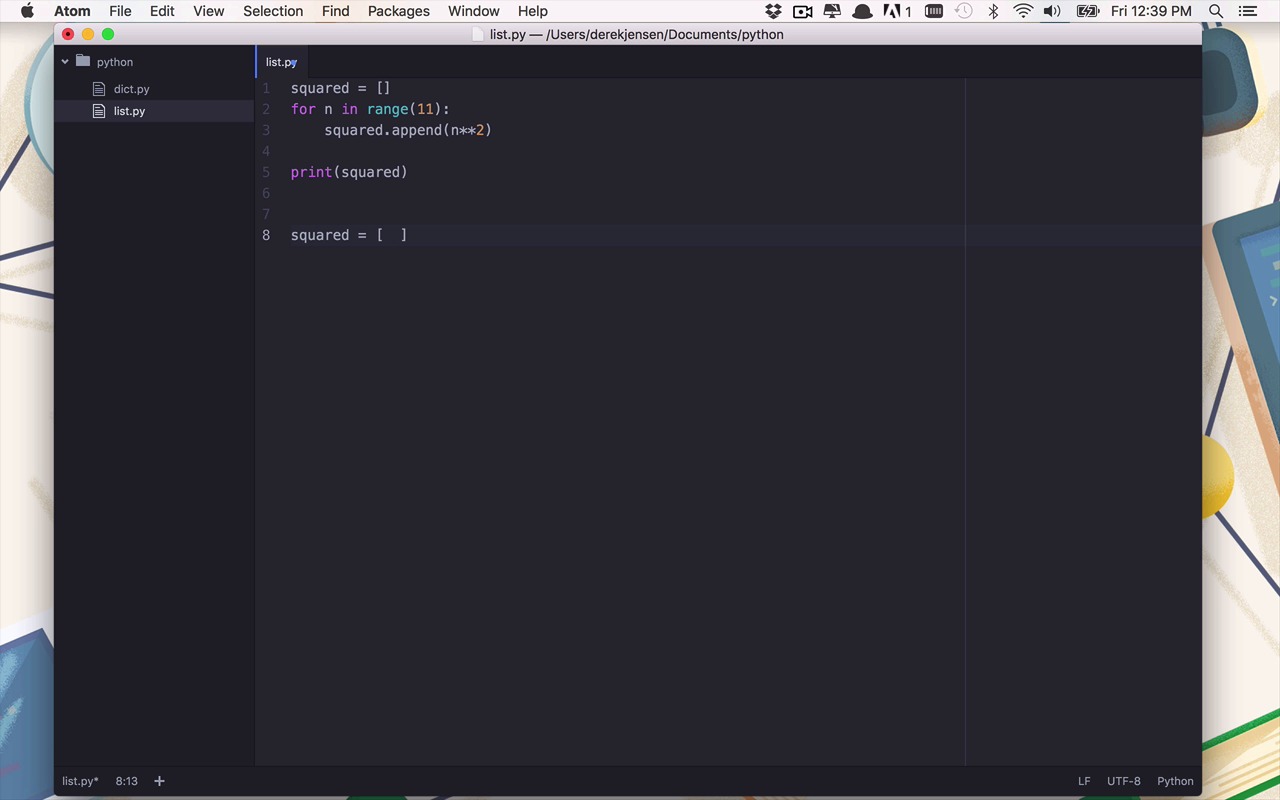Change LF line ending setting
Image resolution: width=1280 pixels, height=800 pixels.
[x=1084, y=781]
